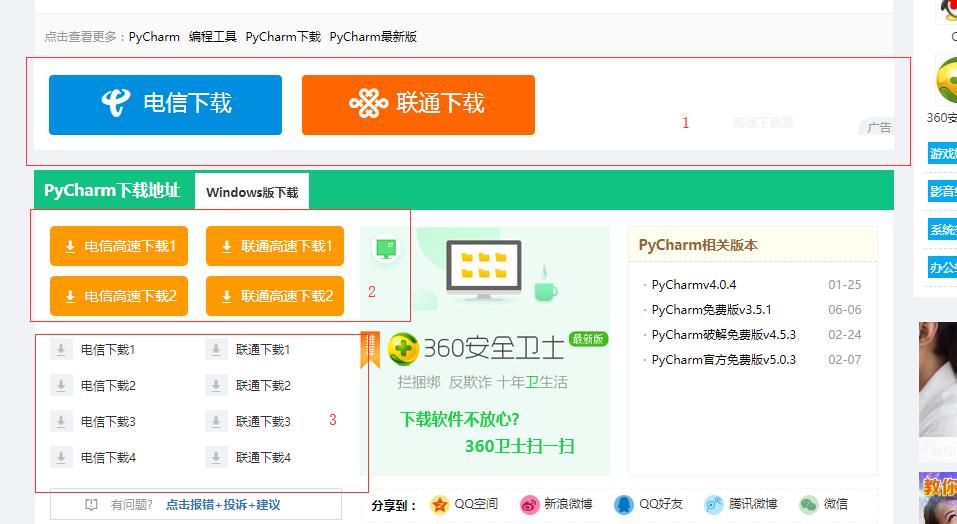The image size is (957, 524).
Task: Click the 下载软件不放心? ad text
Action: click(x=460, y=420)
